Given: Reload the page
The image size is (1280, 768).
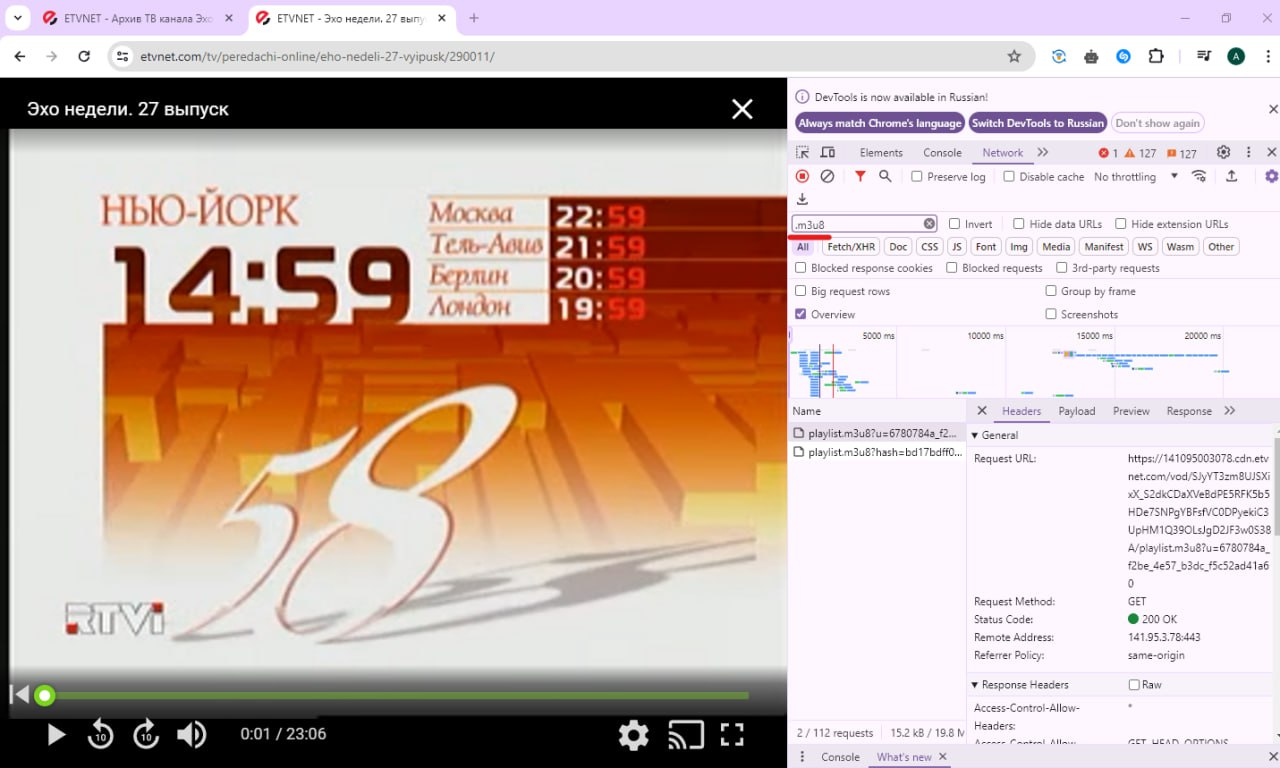Looking at the screenshot, I should click(x=84, y=56).
